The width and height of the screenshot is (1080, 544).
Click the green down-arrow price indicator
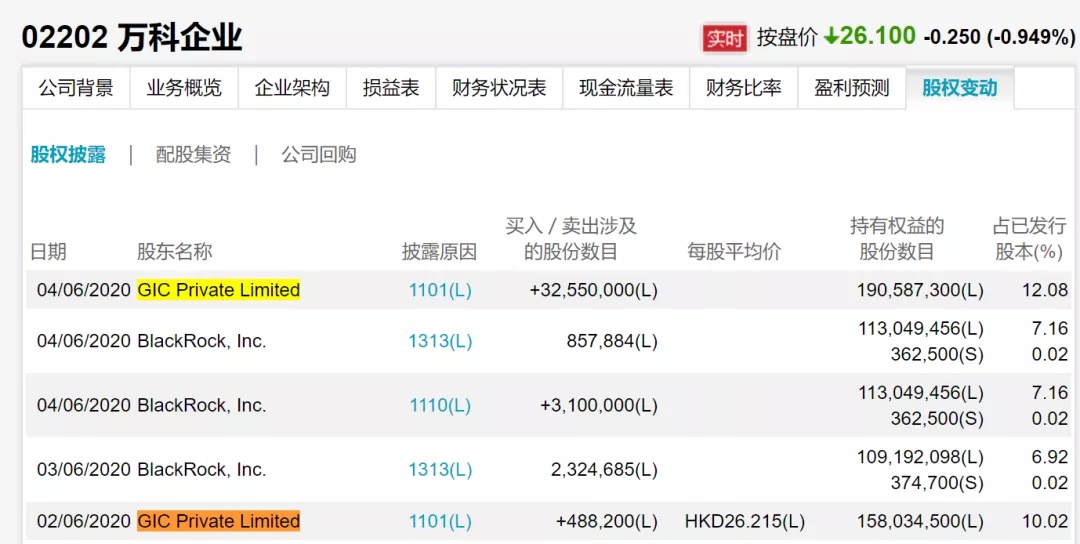[831, 36]
